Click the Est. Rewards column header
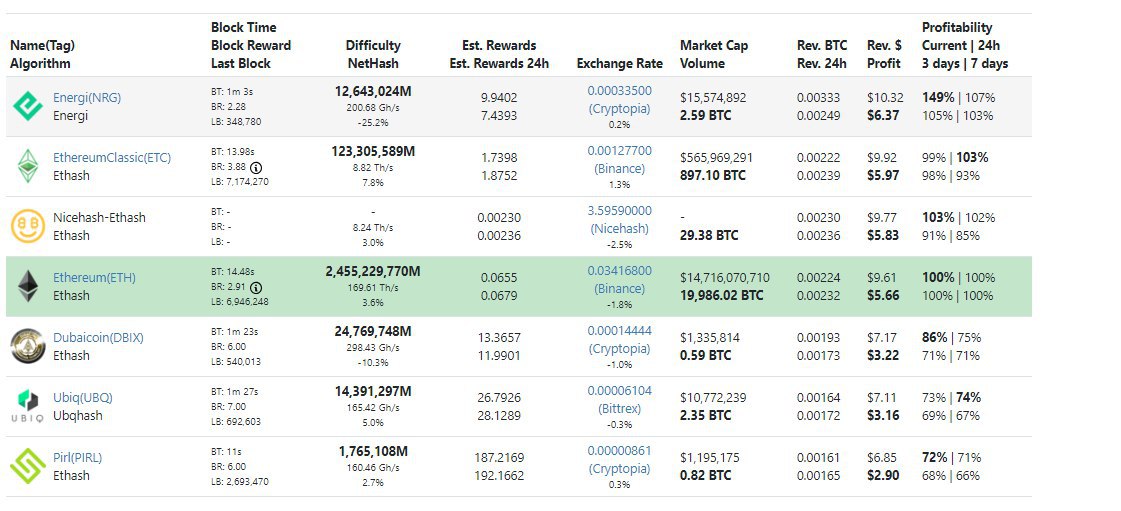 click(499, 45)
